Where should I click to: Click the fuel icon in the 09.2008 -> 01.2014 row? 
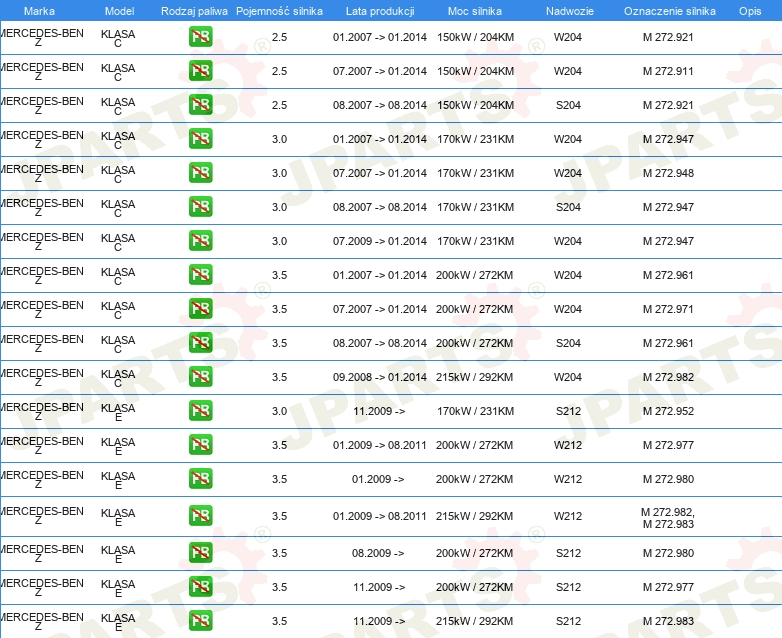(x=200, y=377)
